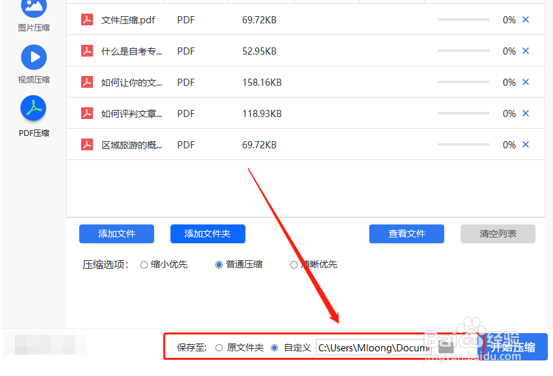
Task: Click the 0% progress of 如何让你的文... row
Action: (x=509, y=83)
